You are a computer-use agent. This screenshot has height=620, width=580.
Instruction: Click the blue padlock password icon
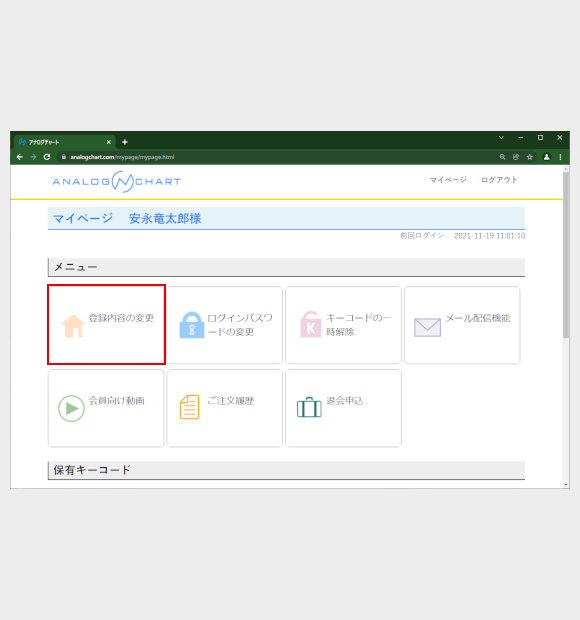click(x=192, y=325)
